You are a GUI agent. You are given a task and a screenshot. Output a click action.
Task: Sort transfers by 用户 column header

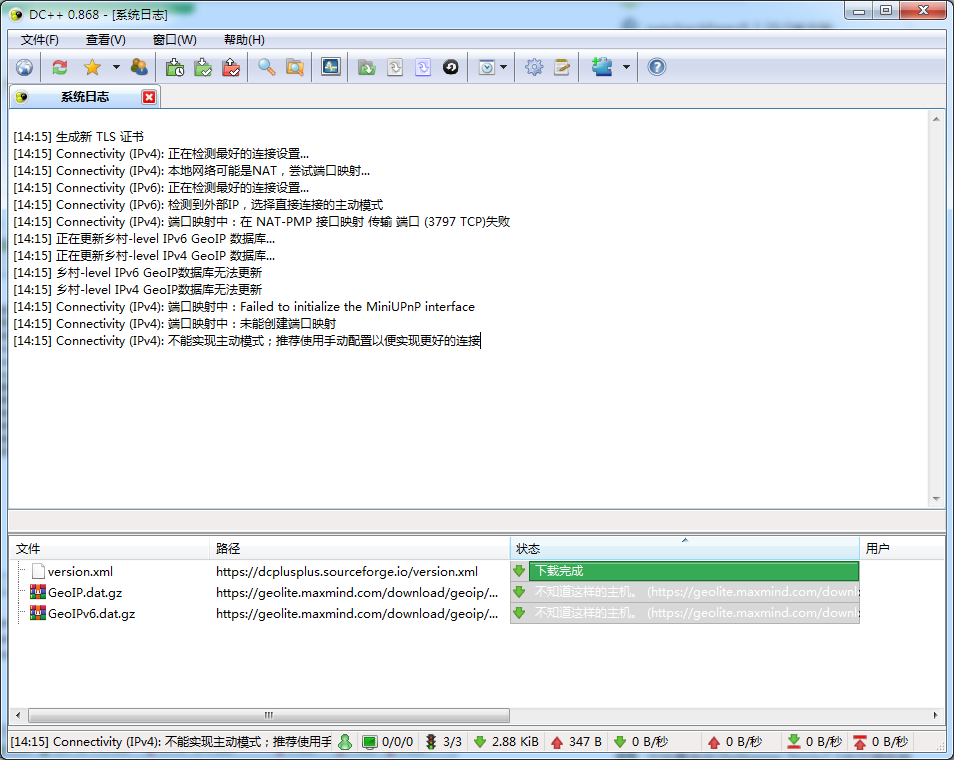click(x=902, y=549)
